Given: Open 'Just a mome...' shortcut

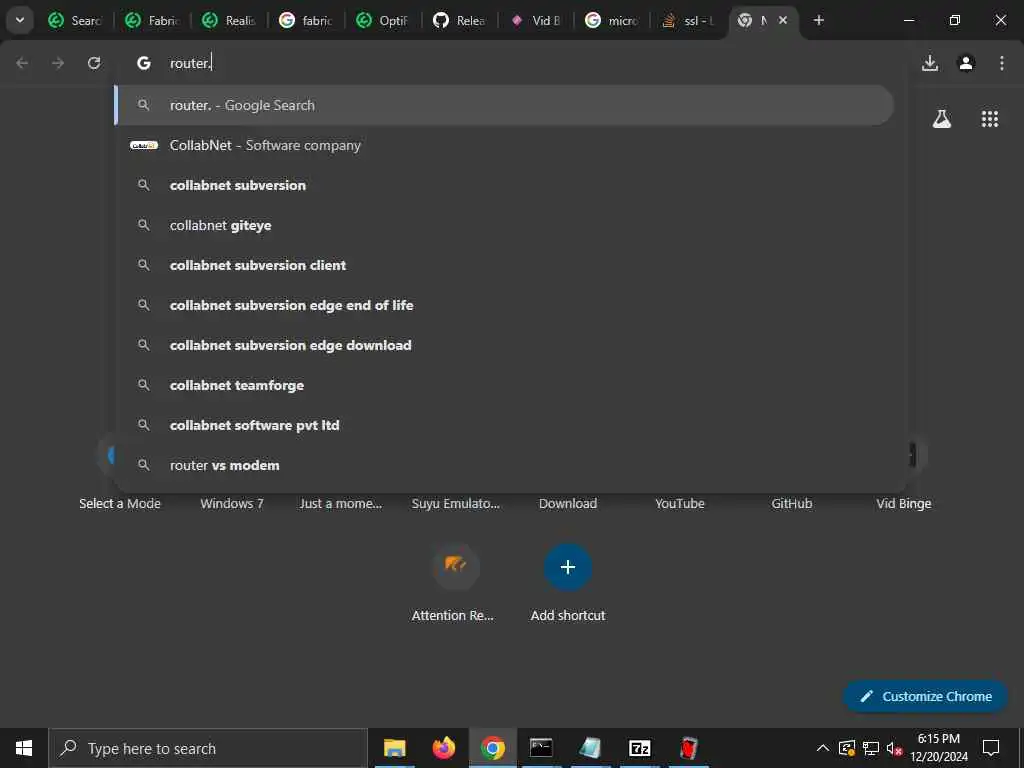Looking at the screenshot, I should click(340, 504).
